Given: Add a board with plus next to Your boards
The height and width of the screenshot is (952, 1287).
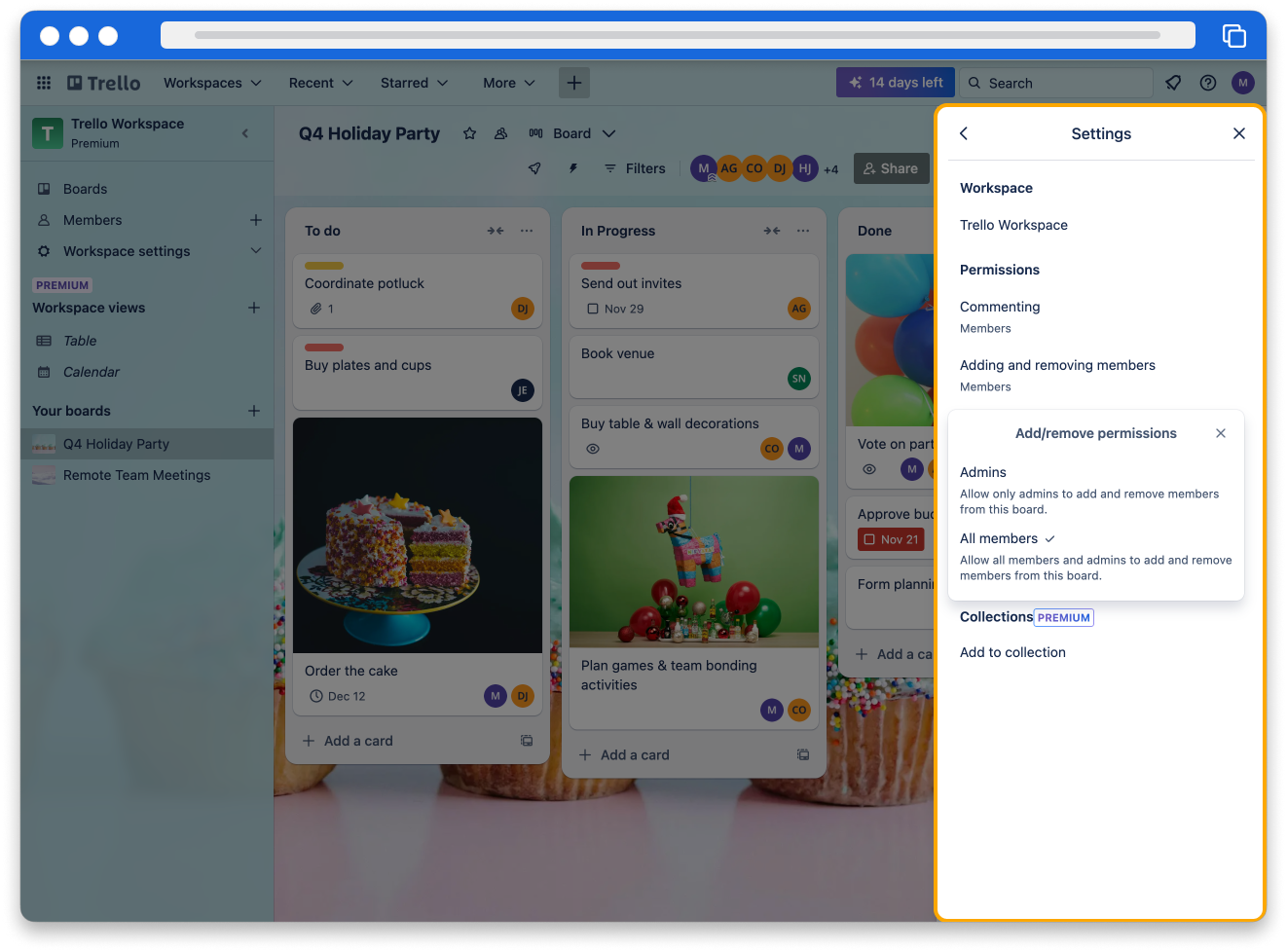Looking at the screenshot, I should coord(254,411).
